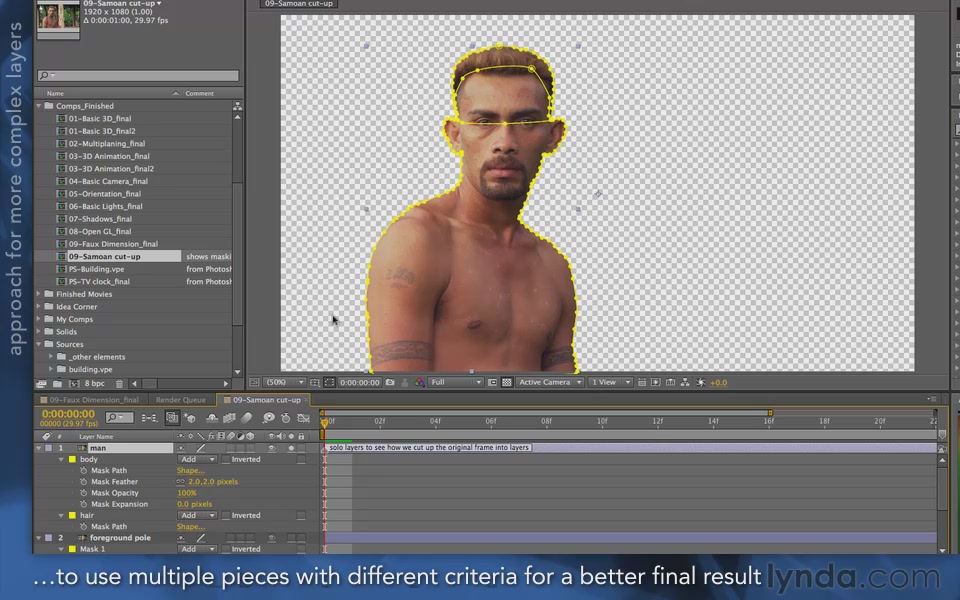Collapse the Comps_Finished folder
This screenshot has width=960, height=600.
39,106
